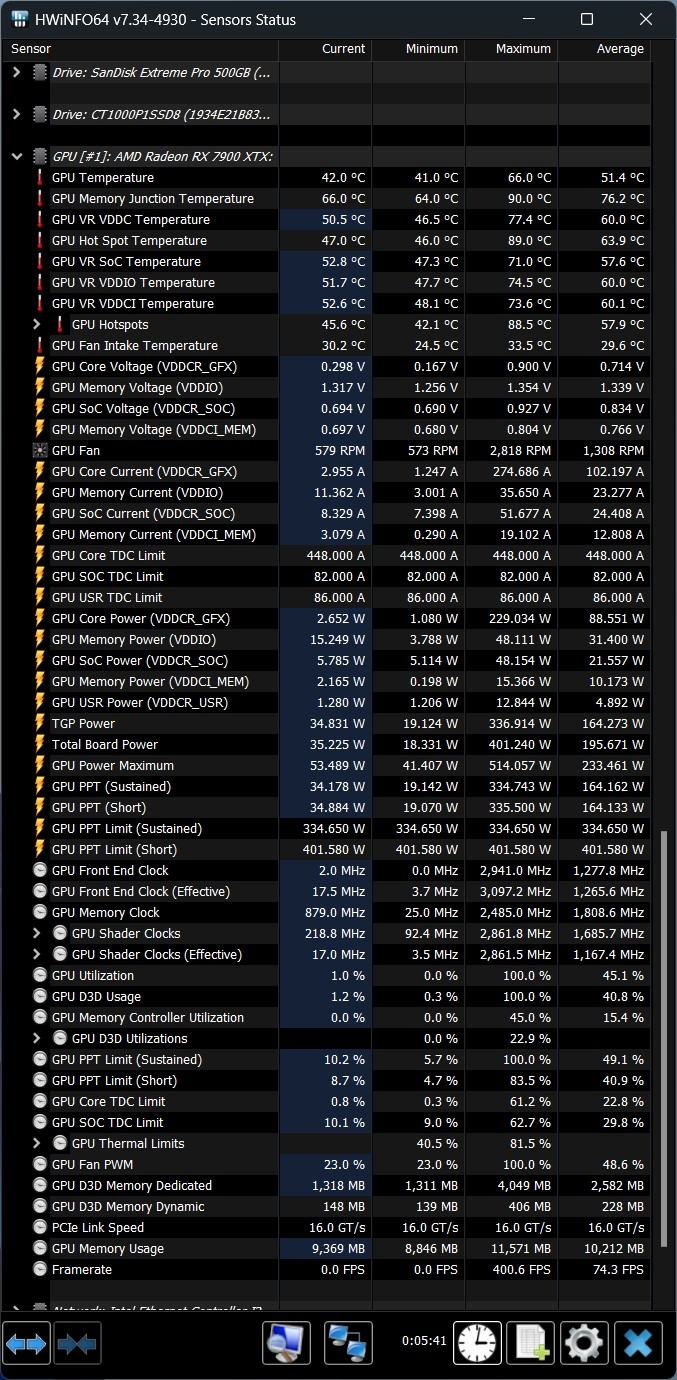This screenshot has width=677, height=1380.
Task: Click the 400.6 FPS maximum framerate value
Action: 521,1270
